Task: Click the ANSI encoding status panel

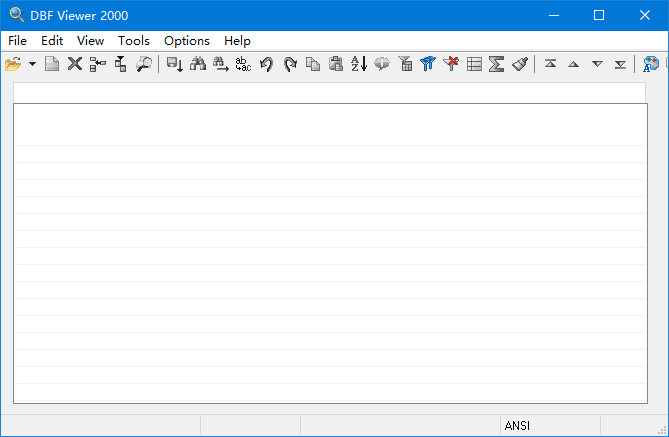Action: 548,425
